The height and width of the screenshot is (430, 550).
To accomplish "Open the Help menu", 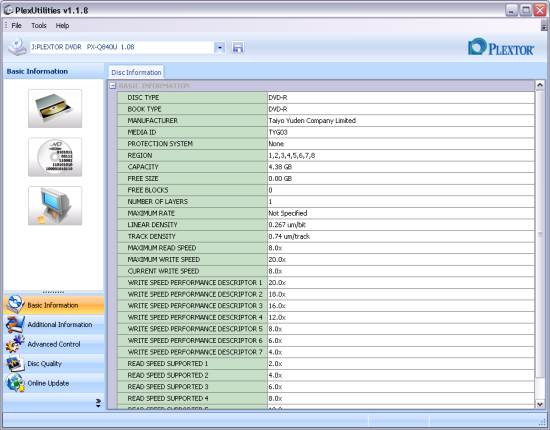I will click(62, 26).
